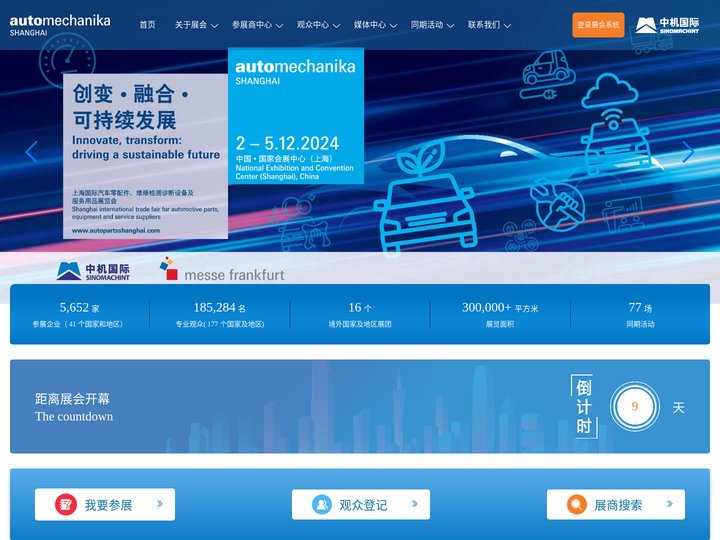Expand the chevron beside 关于展会
The height and width of the screenshot is (540, 720).
[214, 26]
